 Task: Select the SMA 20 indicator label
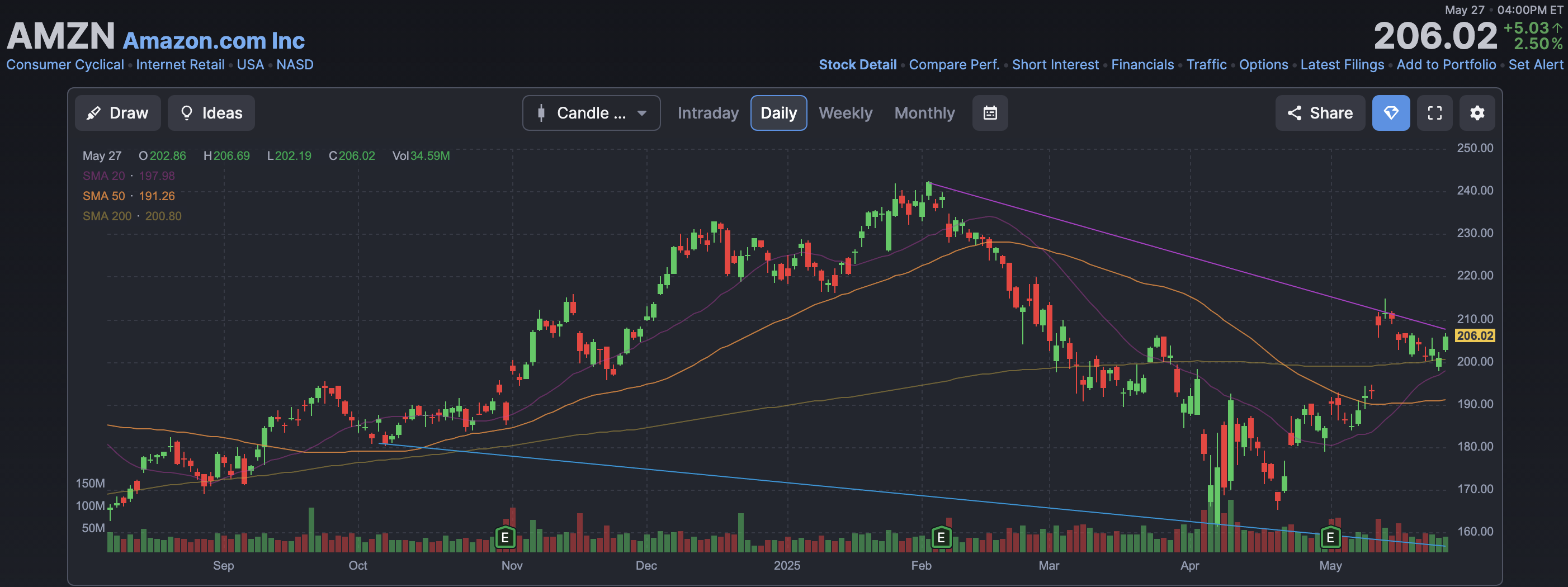click(103, 176)
